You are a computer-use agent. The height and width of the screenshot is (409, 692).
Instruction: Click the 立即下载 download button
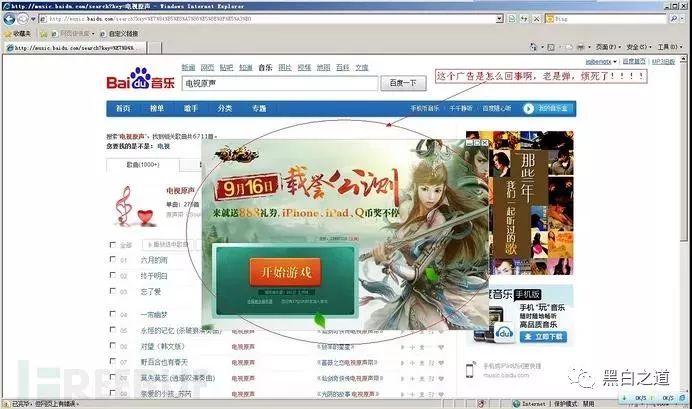[543, 337]
